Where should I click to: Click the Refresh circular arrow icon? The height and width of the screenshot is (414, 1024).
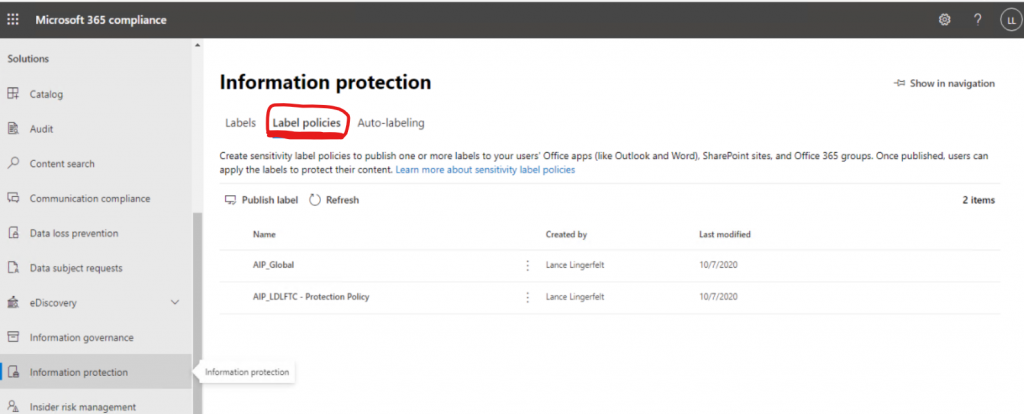[x=315, y=200]
